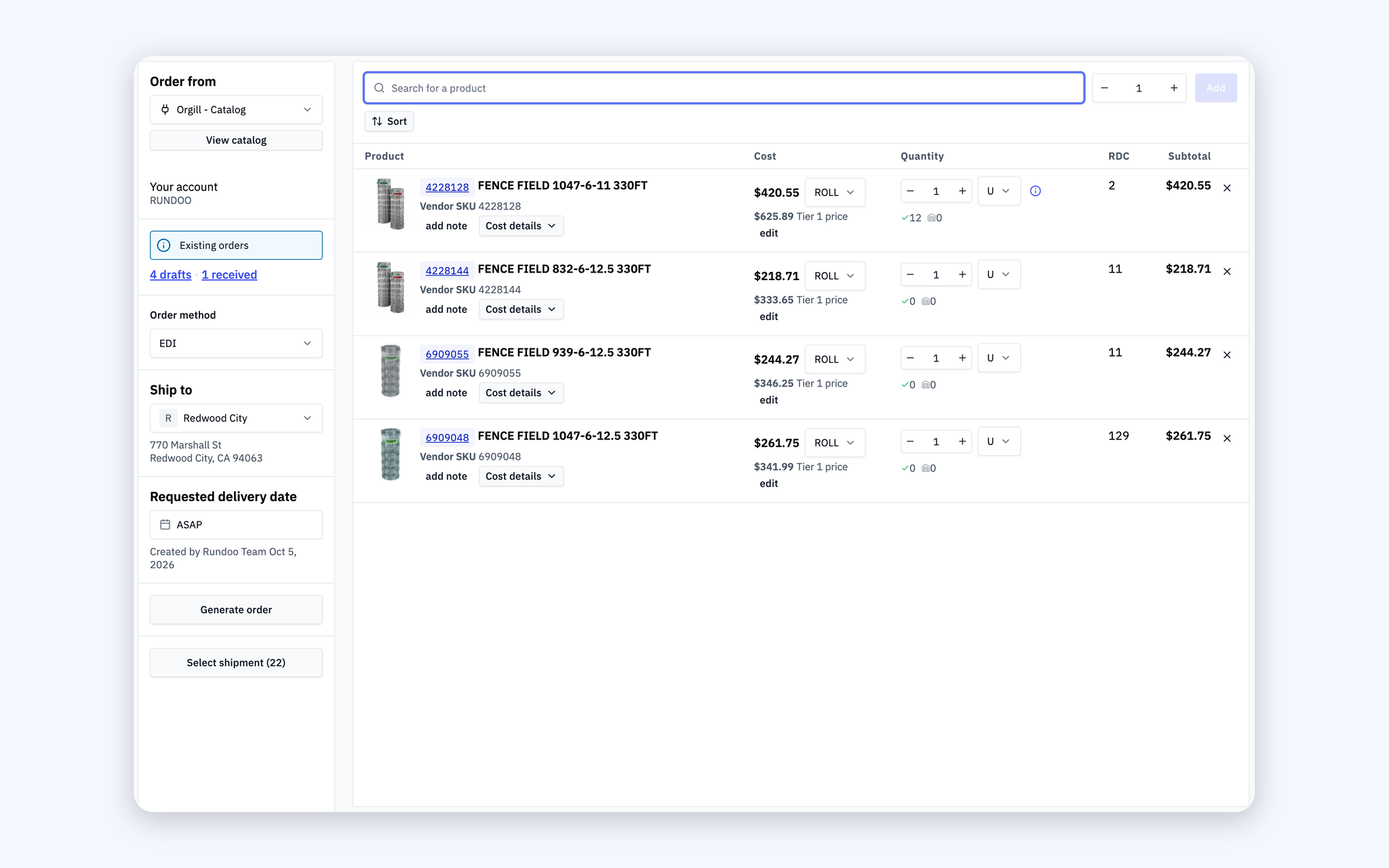This screenshot has height=868, width=1389.
Task: Expand Cost details for SKU 4228128
Action: pos(521,226)
